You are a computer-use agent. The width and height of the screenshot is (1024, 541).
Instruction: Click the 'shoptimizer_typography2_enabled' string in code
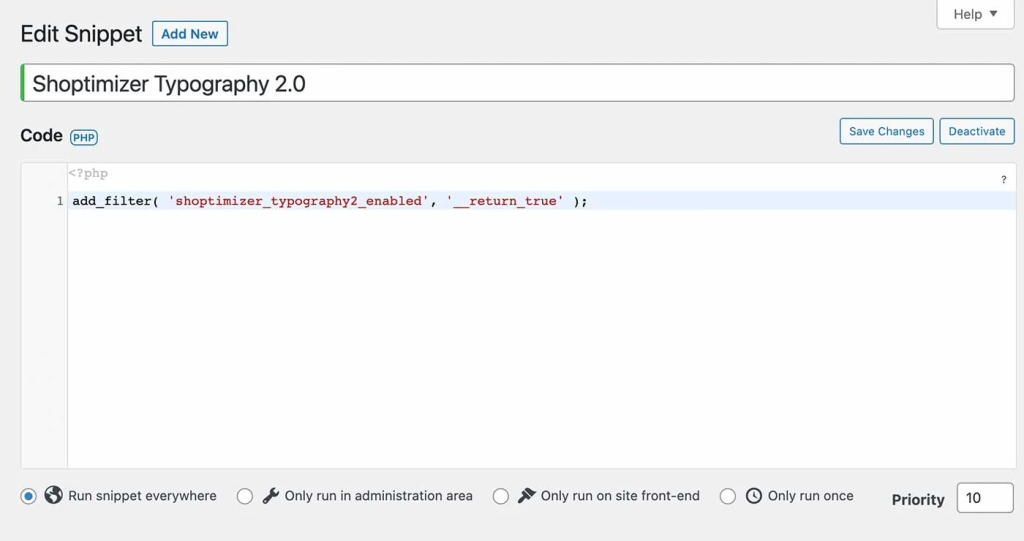click(296, 201)
